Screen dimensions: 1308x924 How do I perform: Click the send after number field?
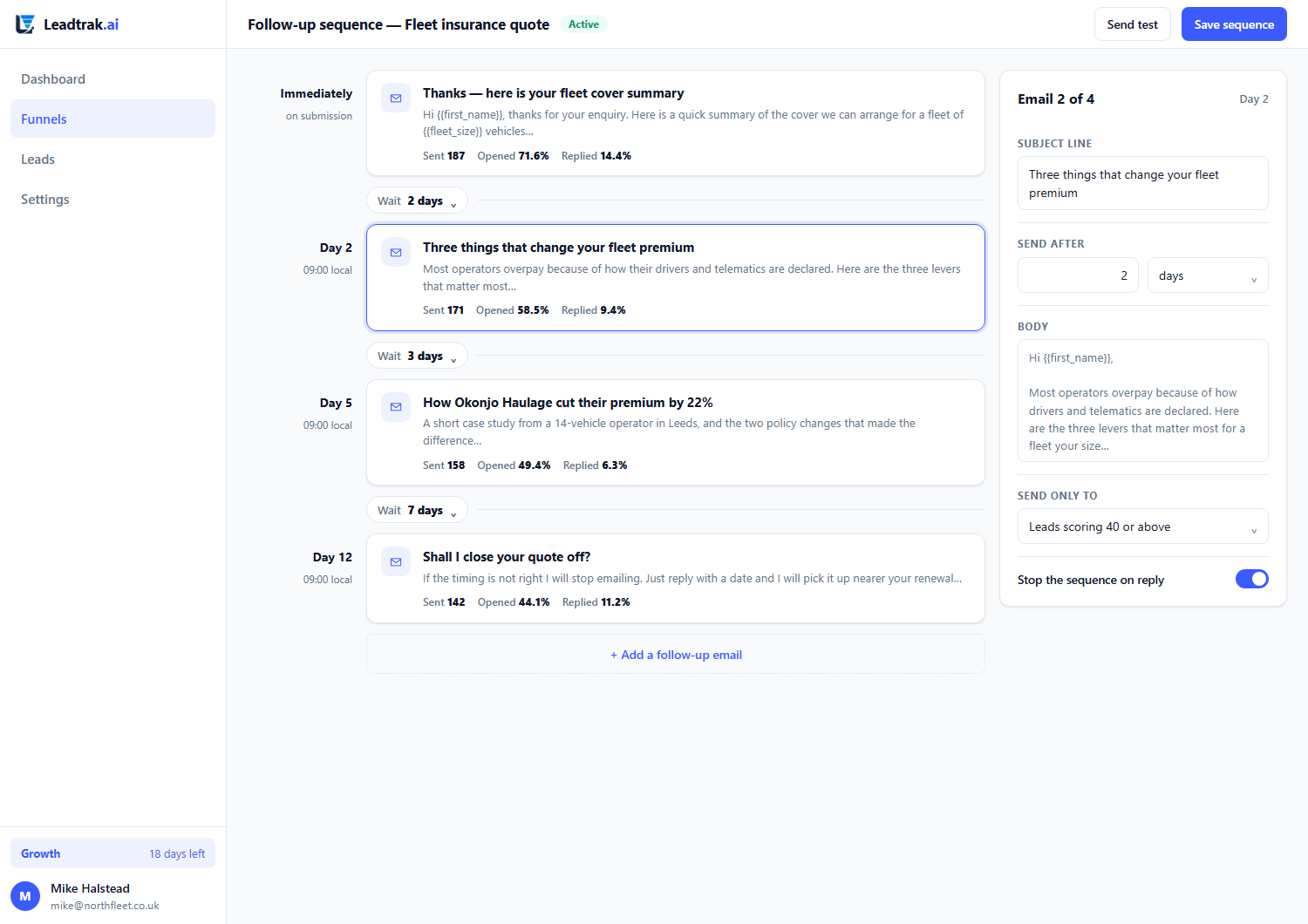[x=1078, y=275]
